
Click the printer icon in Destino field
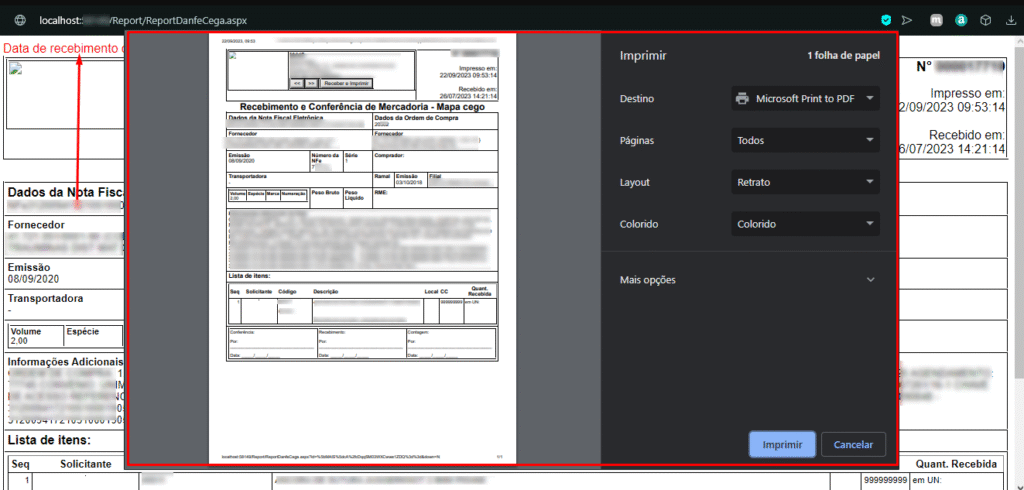pyautogui.click(x=742, y=99)
